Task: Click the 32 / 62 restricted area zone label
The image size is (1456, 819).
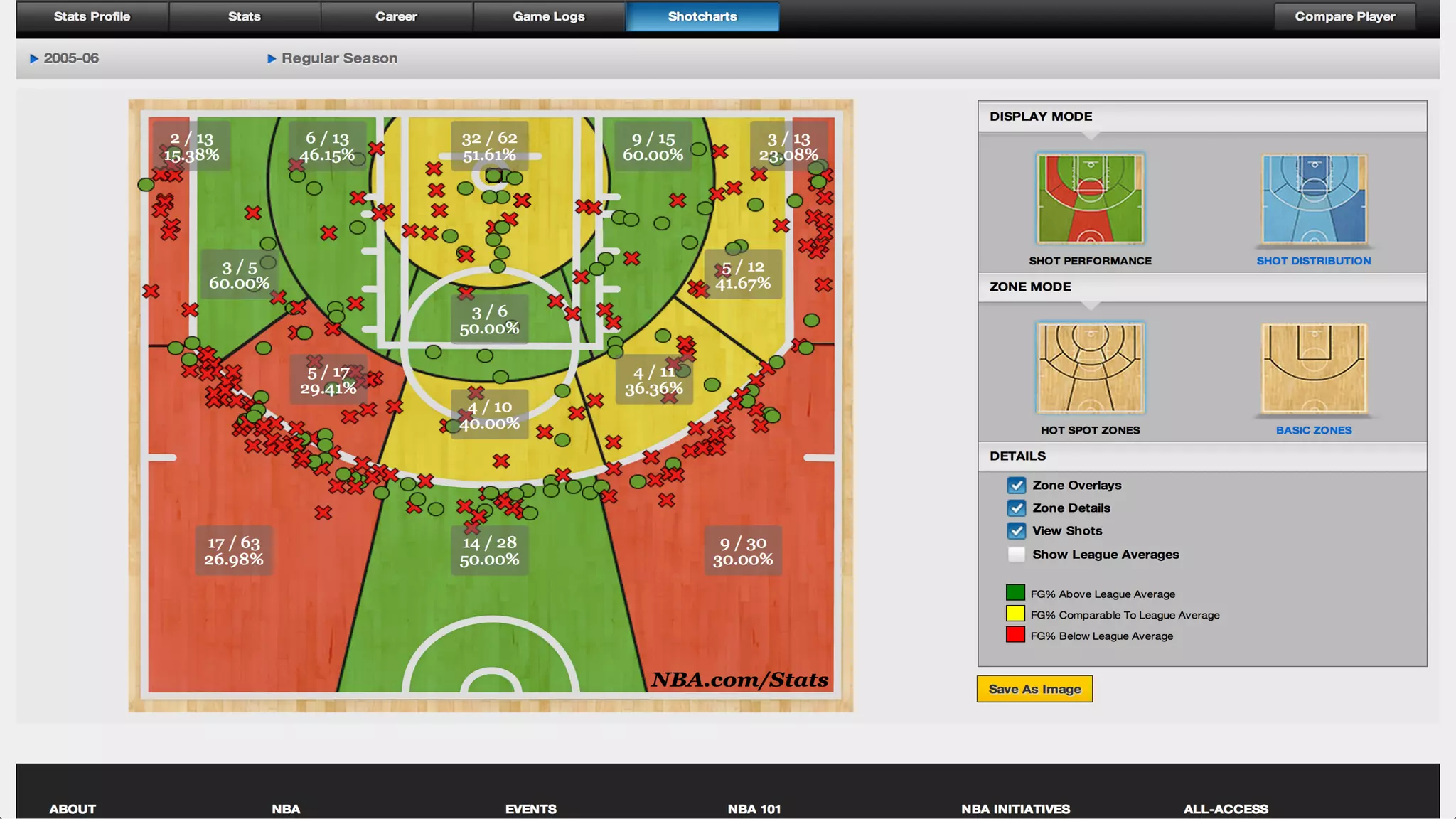Action: click(489, 146)
